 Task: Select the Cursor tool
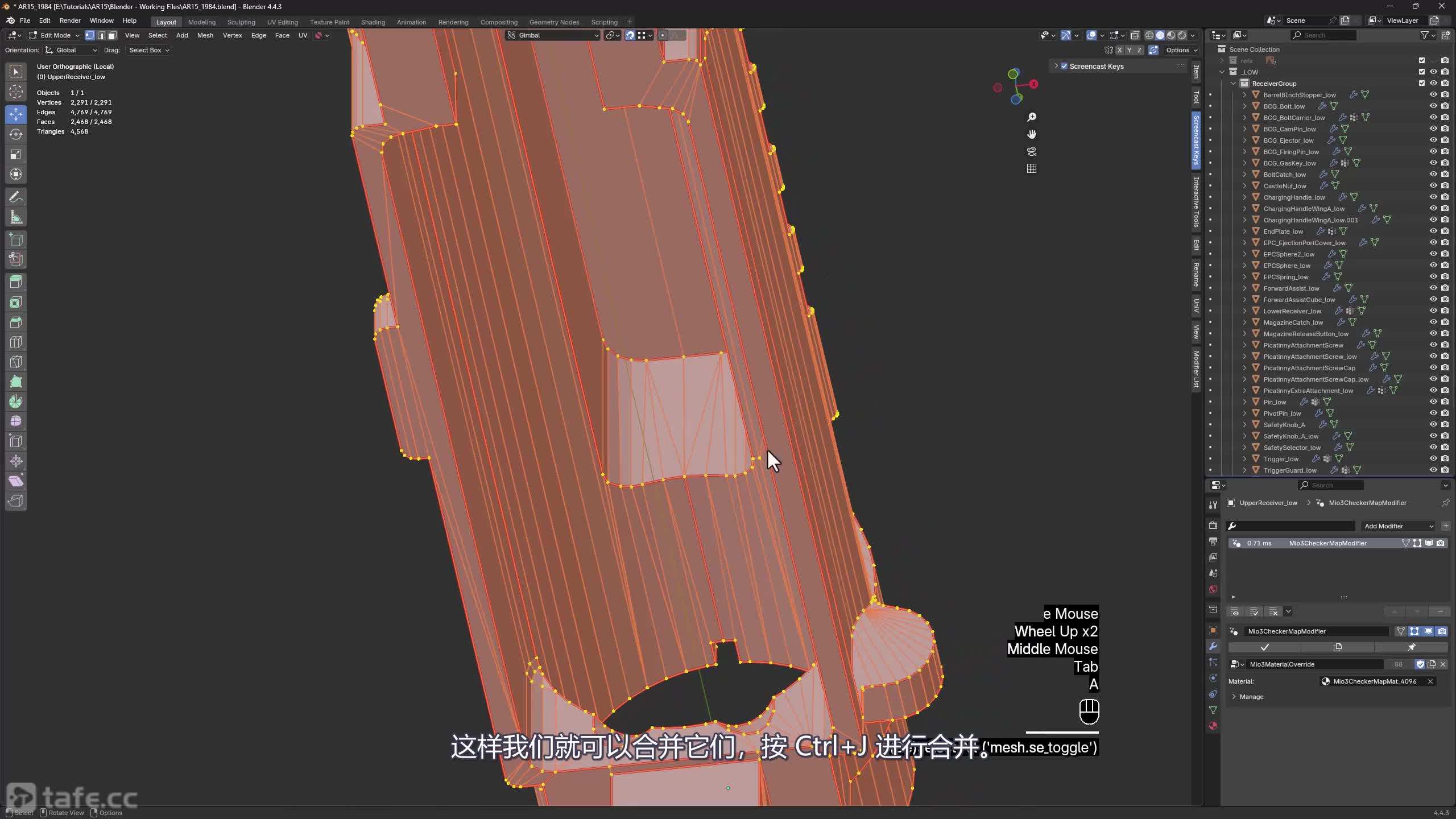(x=16, y=92)
